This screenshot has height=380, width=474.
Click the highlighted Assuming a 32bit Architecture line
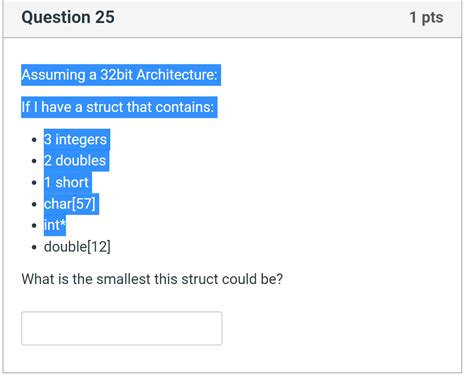119,75
